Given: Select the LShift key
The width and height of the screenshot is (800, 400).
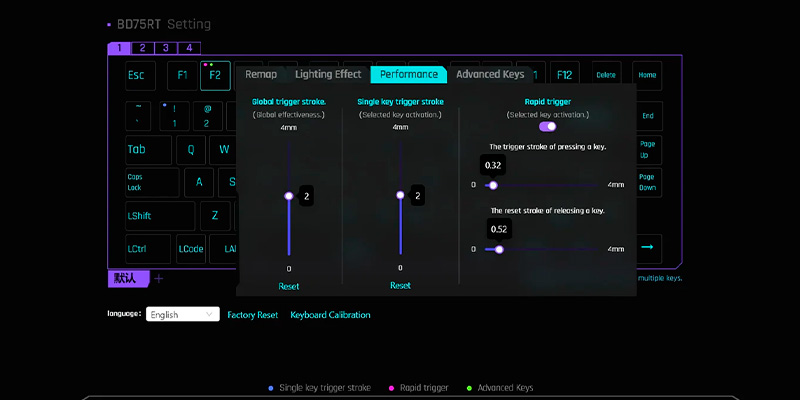Looking at the screenshot, I should [x=160, y=215].
